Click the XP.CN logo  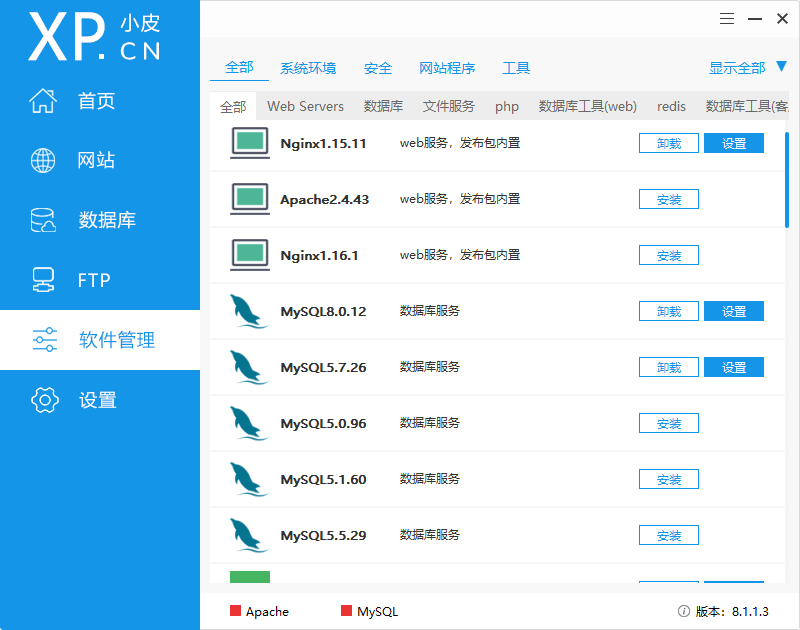(94, 37)
